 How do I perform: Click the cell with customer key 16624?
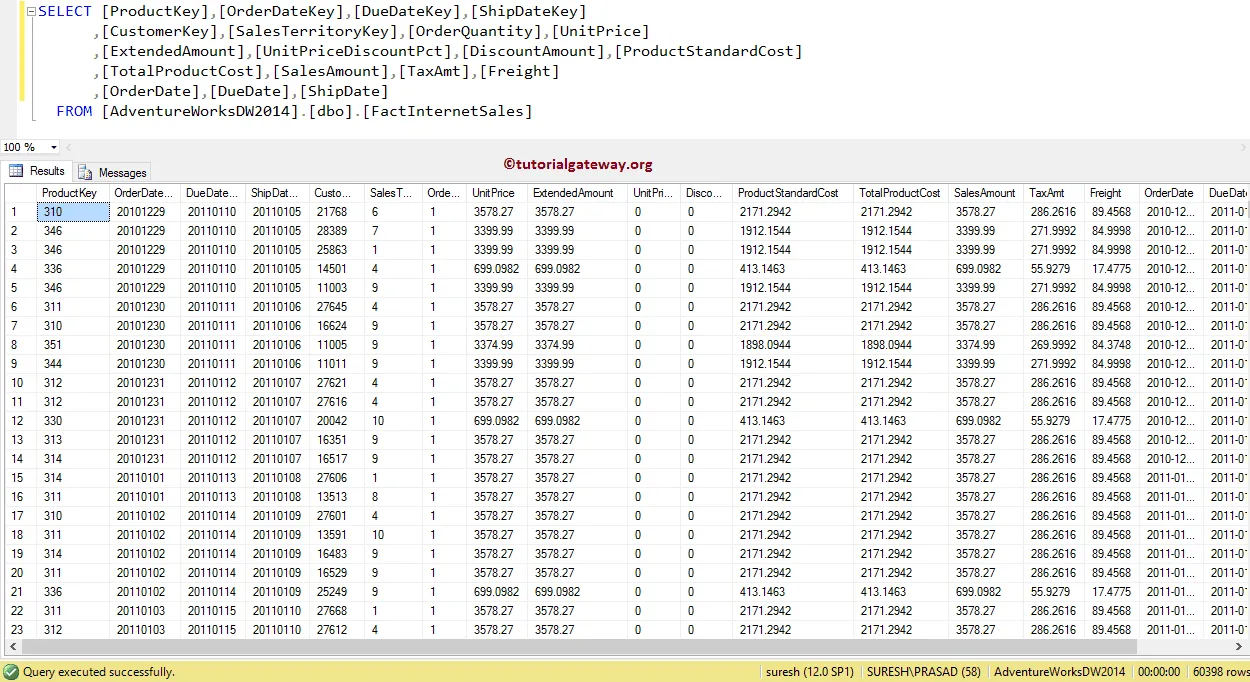click(336, 326)
